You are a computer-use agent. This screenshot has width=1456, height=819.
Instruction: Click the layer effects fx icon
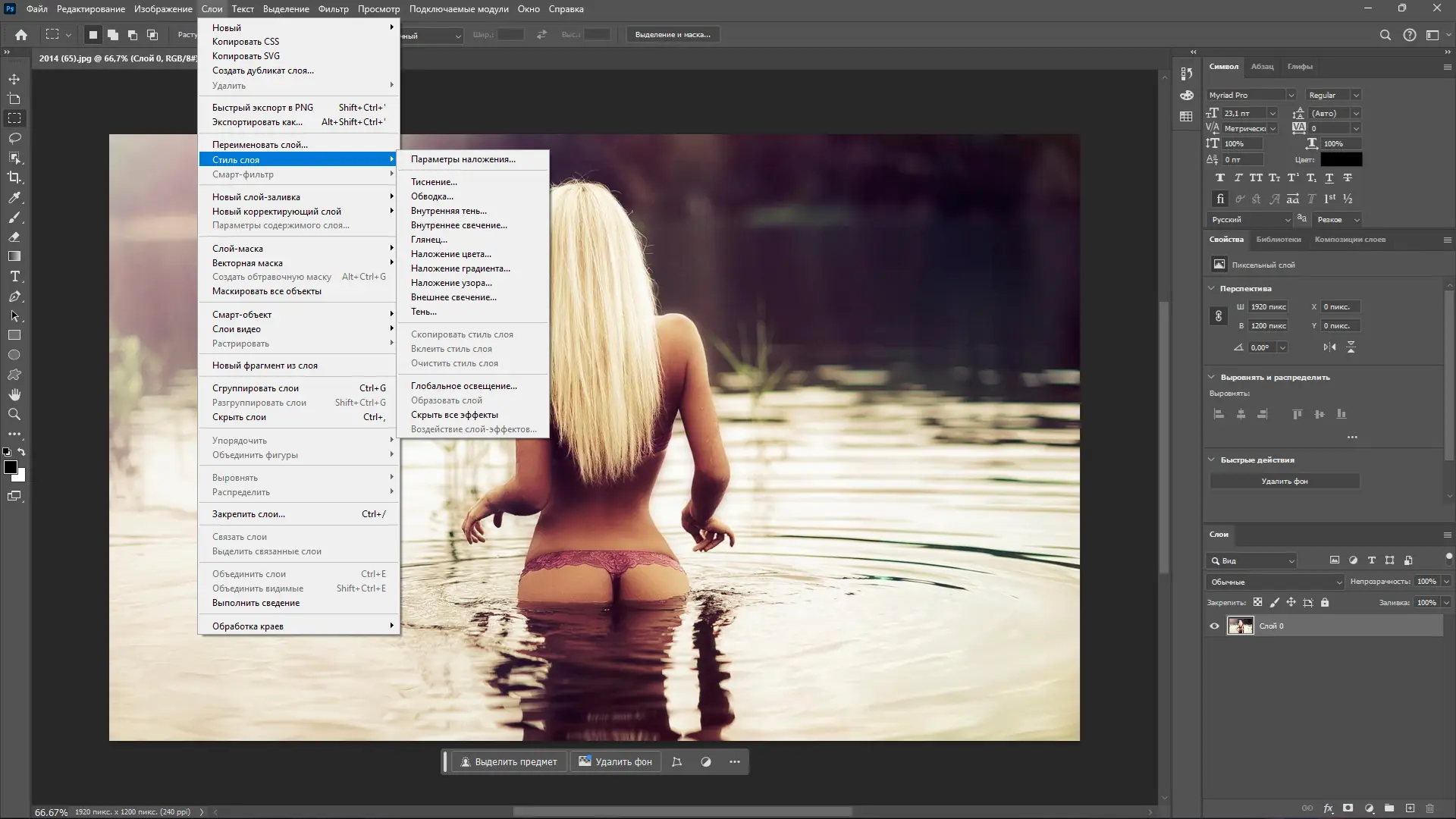point(1328,808)
